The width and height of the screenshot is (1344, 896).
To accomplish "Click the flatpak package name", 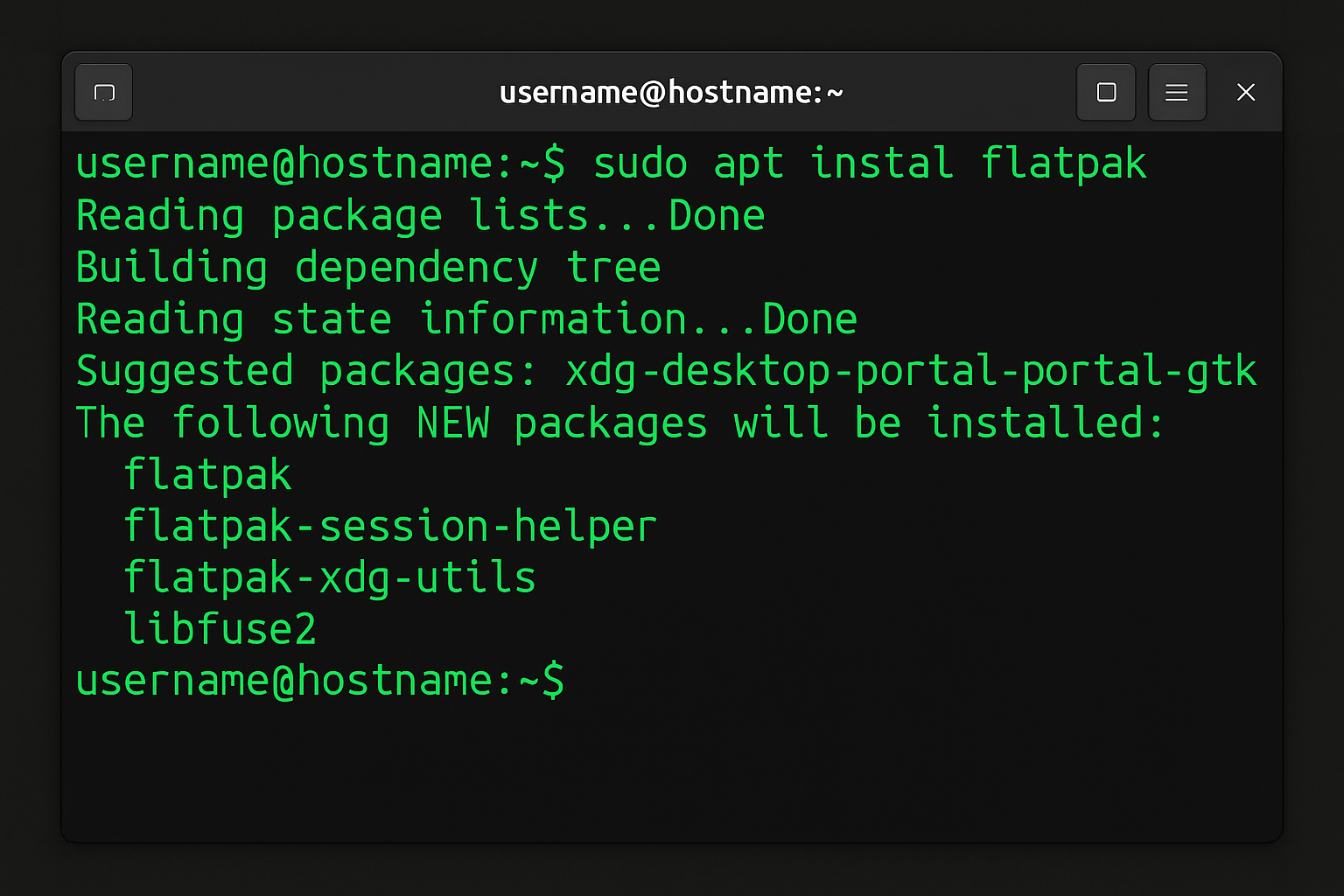I will 207,473.
